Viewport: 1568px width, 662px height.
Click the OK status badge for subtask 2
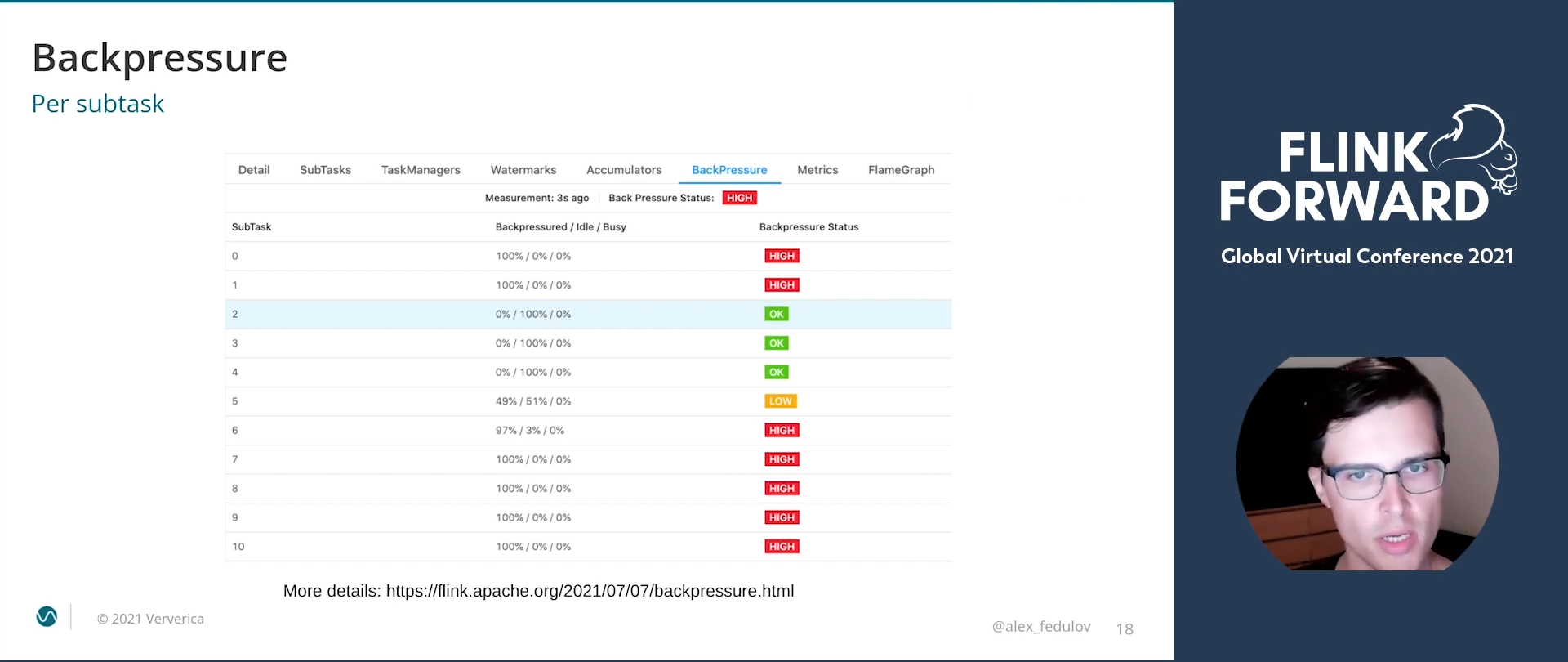pyautogui.click(x=777, y=314)
